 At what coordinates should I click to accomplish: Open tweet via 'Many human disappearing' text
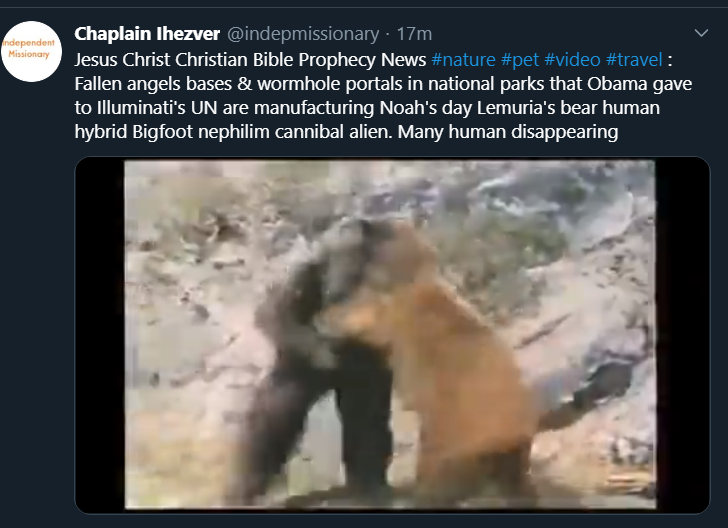point(508,132)
